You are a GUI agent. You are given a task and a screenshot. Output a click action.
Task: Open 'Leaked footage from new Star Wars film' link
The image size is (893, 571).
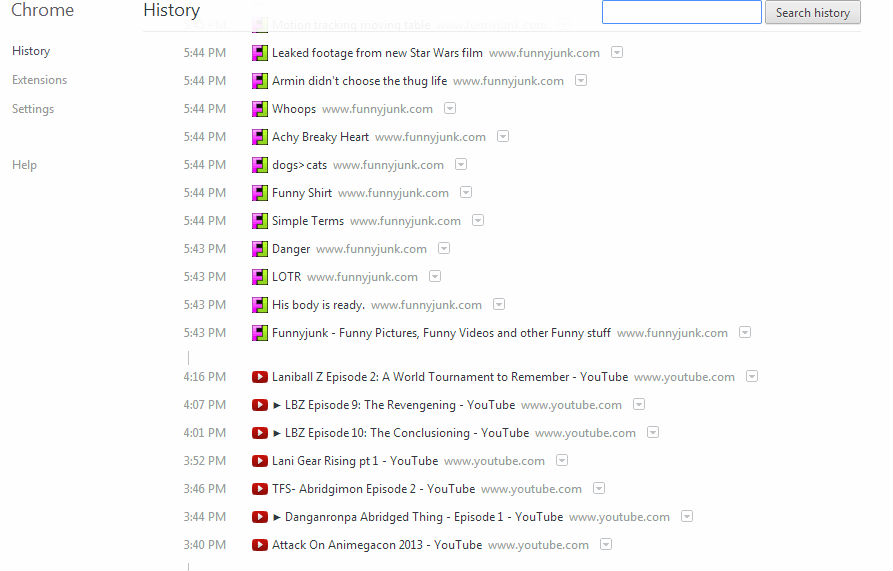pyautogui.click(x=377, y=53)
